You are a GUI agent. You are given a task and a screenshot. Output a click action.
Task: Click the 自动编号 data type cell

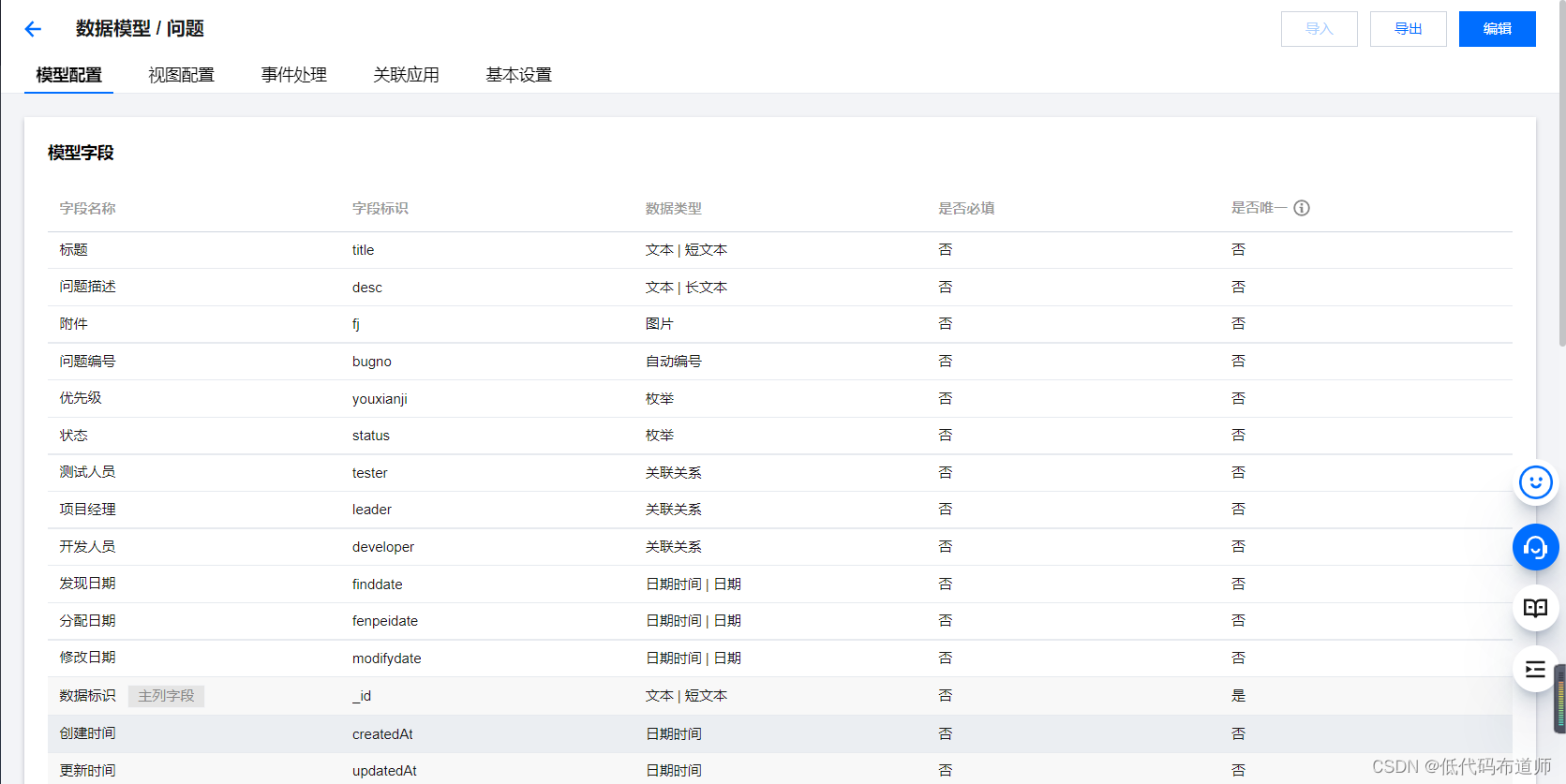pos(674,362)
